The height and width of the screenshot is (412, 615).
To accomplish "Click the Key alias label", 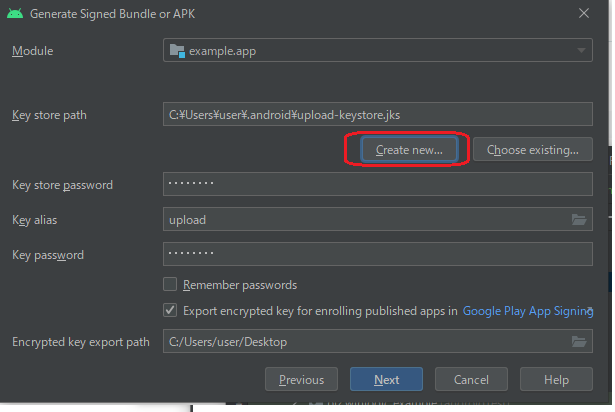I will point(35,220).
